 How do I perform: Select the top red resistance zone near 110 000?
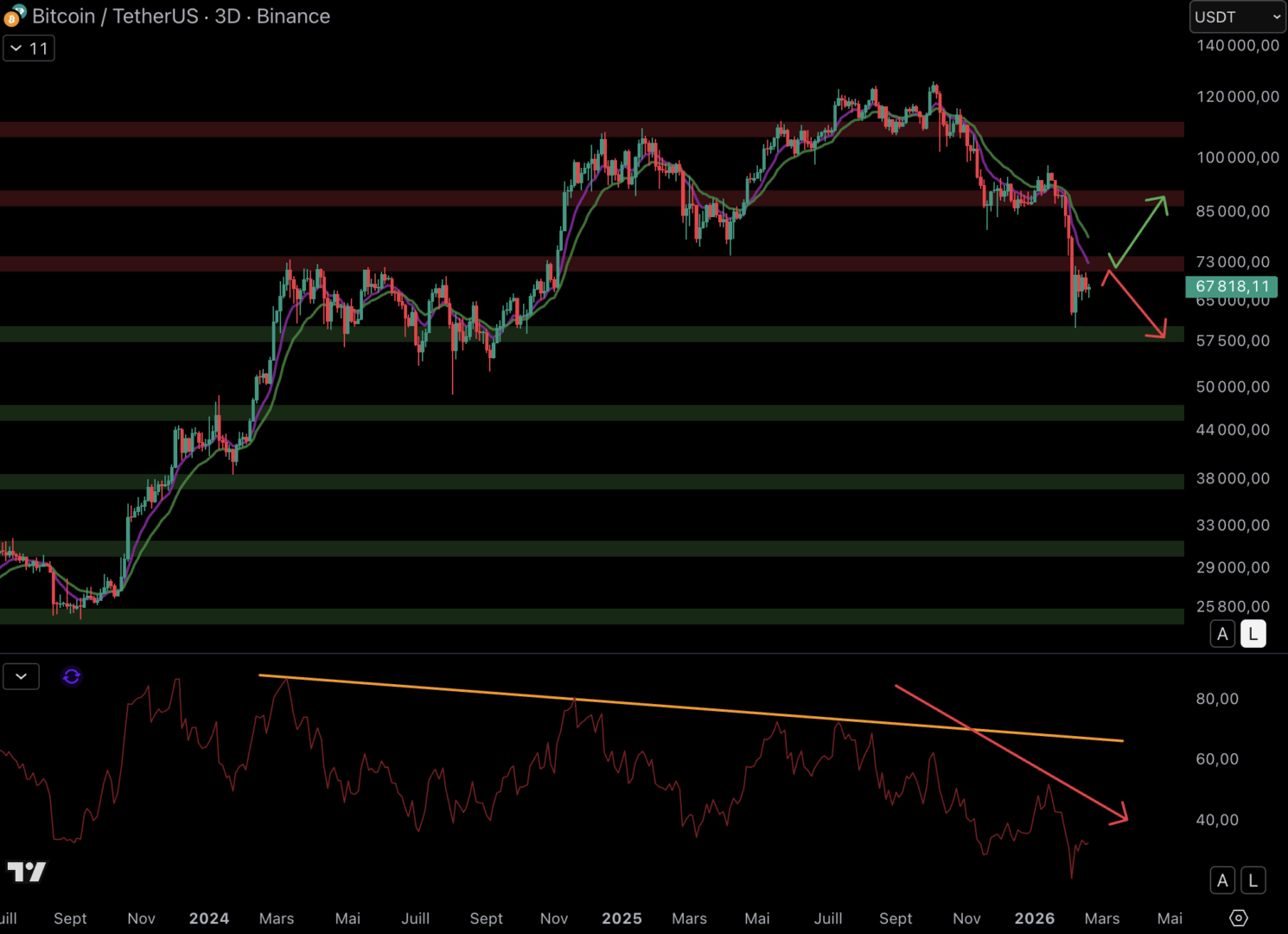point(519,130)
